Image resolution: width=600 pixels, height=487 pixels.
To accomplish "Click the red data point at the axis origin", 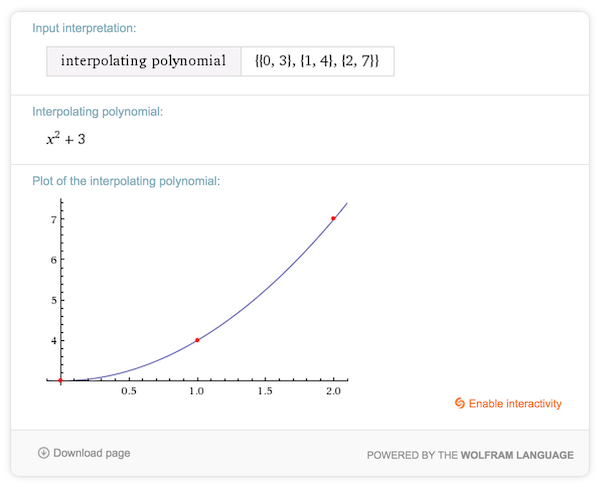I will [61, 381].
